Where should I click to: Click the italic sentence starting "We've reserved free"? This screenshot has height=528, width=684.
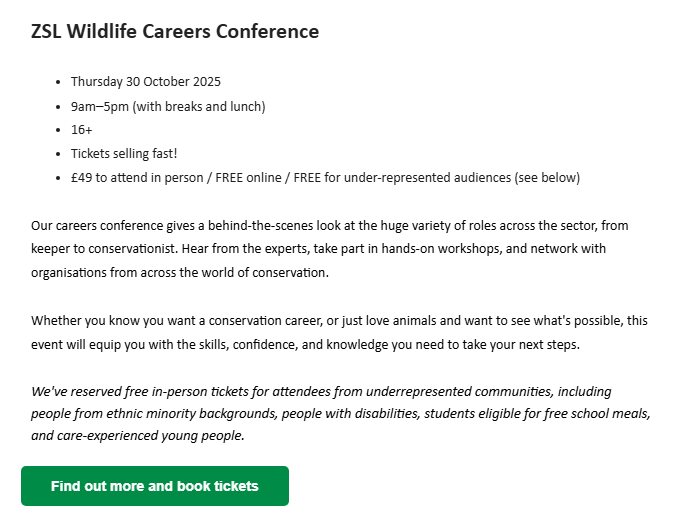(x=340, y=413)
